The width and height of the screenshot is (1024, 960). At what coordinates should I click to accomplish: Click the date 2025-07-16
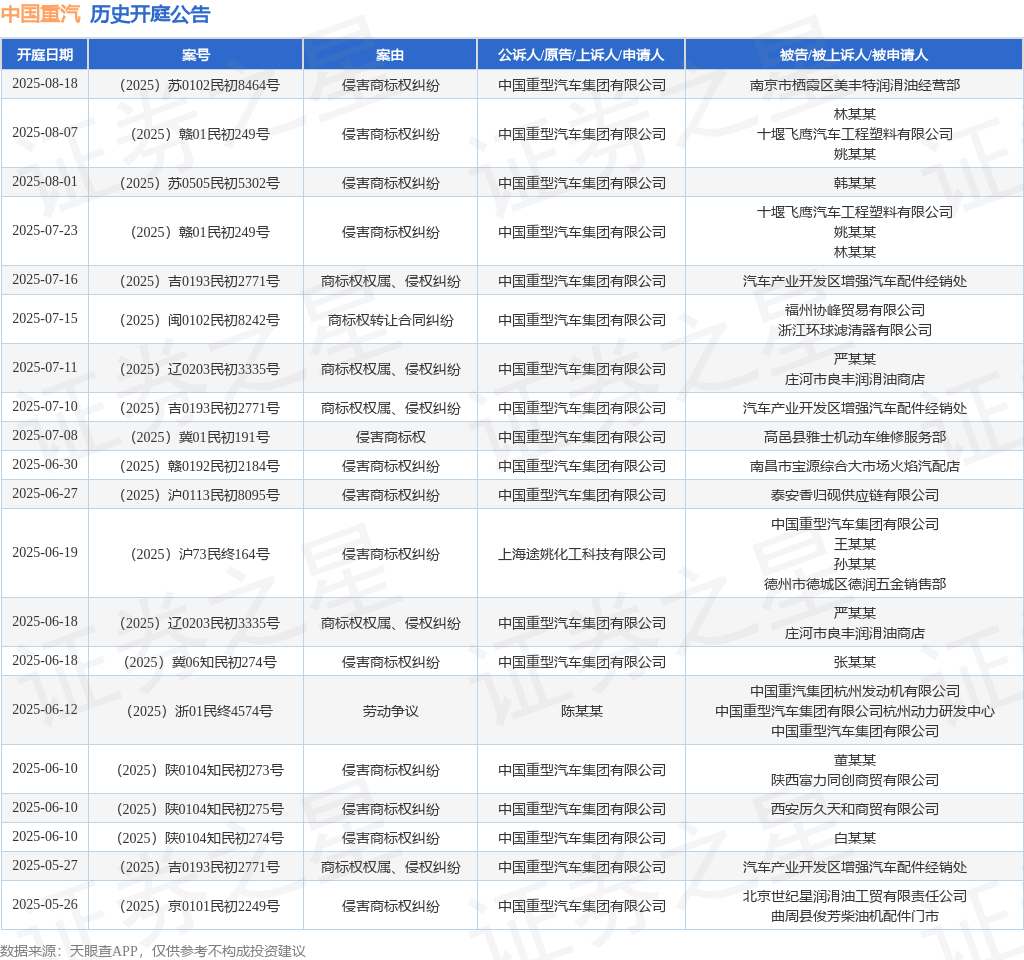point(44,280)
